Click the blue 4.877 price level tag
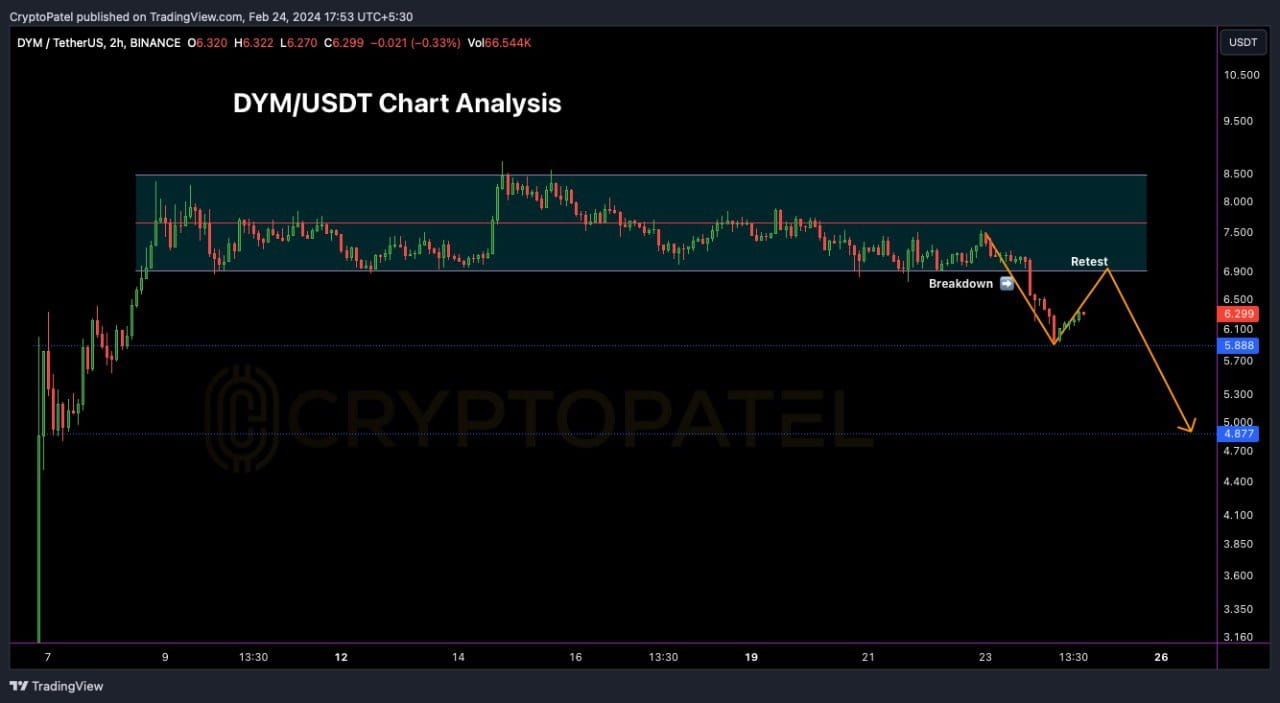This screenshot has height=703, width=1280. tap(1238, 433)
